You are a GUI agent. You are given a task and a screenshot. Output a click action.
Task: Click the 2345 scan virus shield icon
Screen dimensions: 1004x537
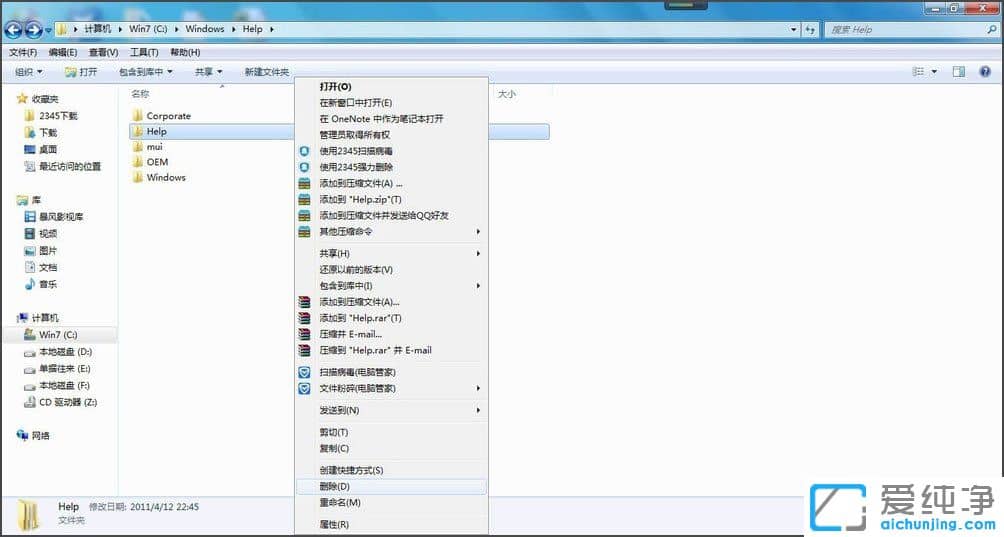pyautogui.click(x=304, y=151)
